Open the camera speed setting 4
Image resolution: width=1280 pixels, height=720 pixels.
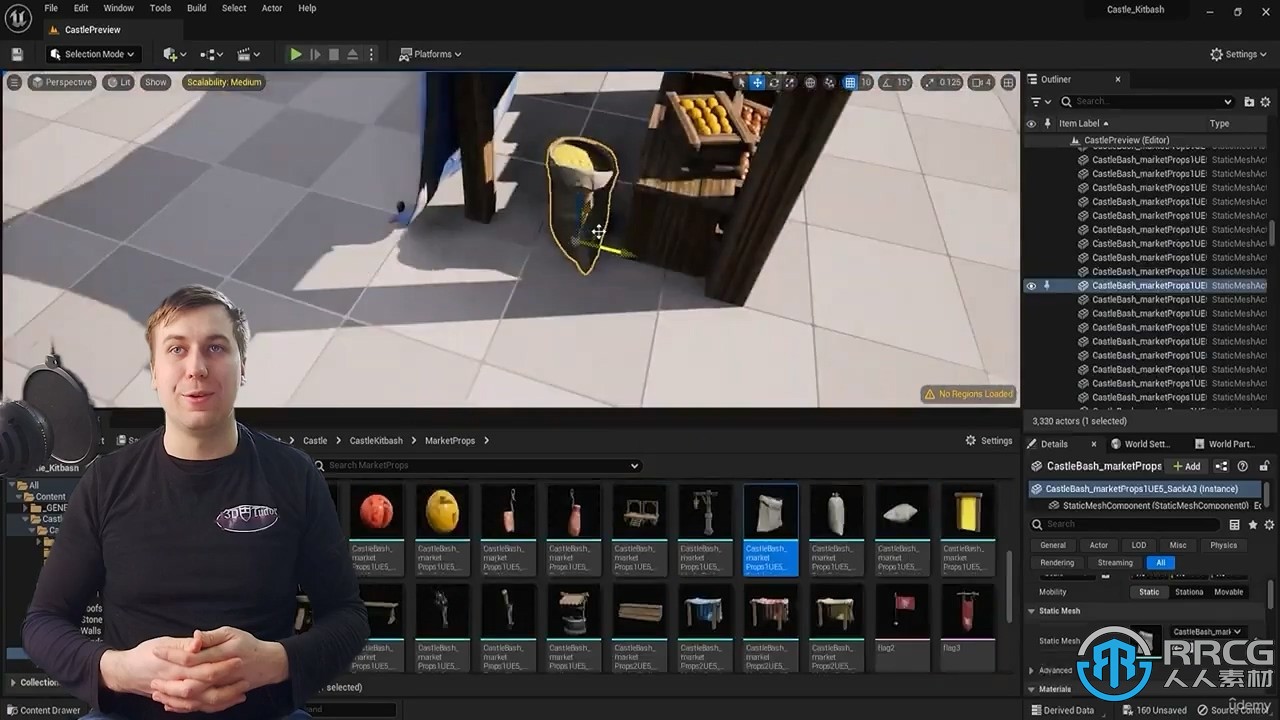click(982, 82)
